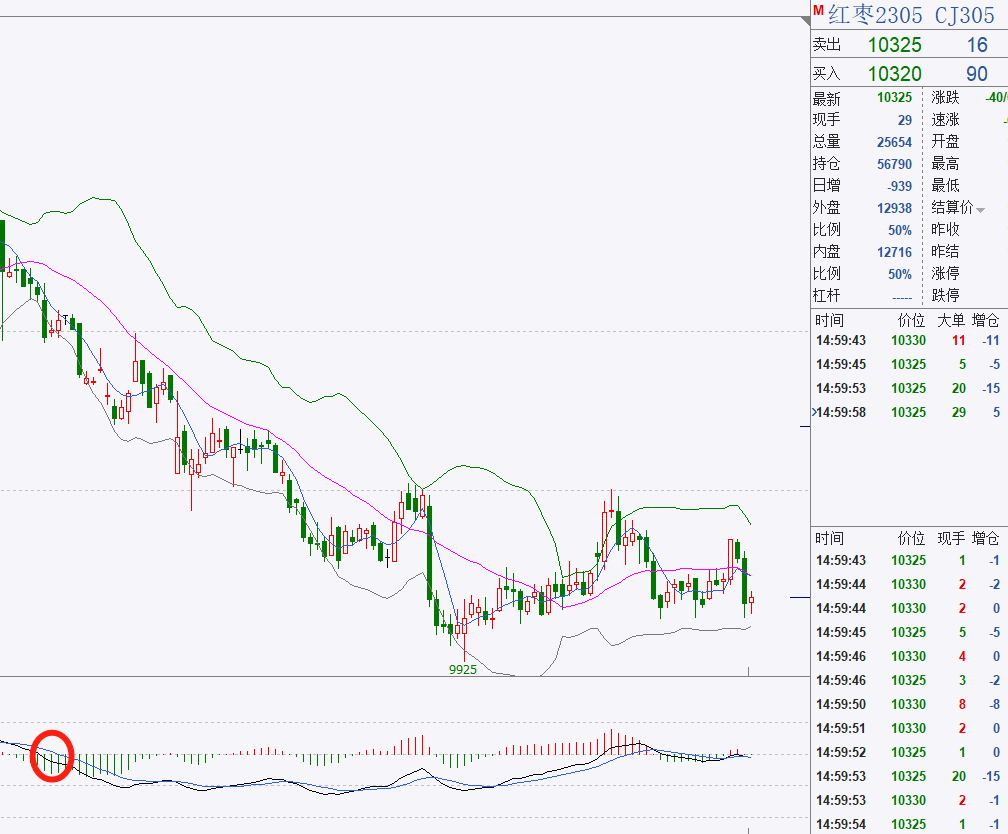
Task: Open the 结算价 dropdown arrow
Action: (x=981, y=209)
